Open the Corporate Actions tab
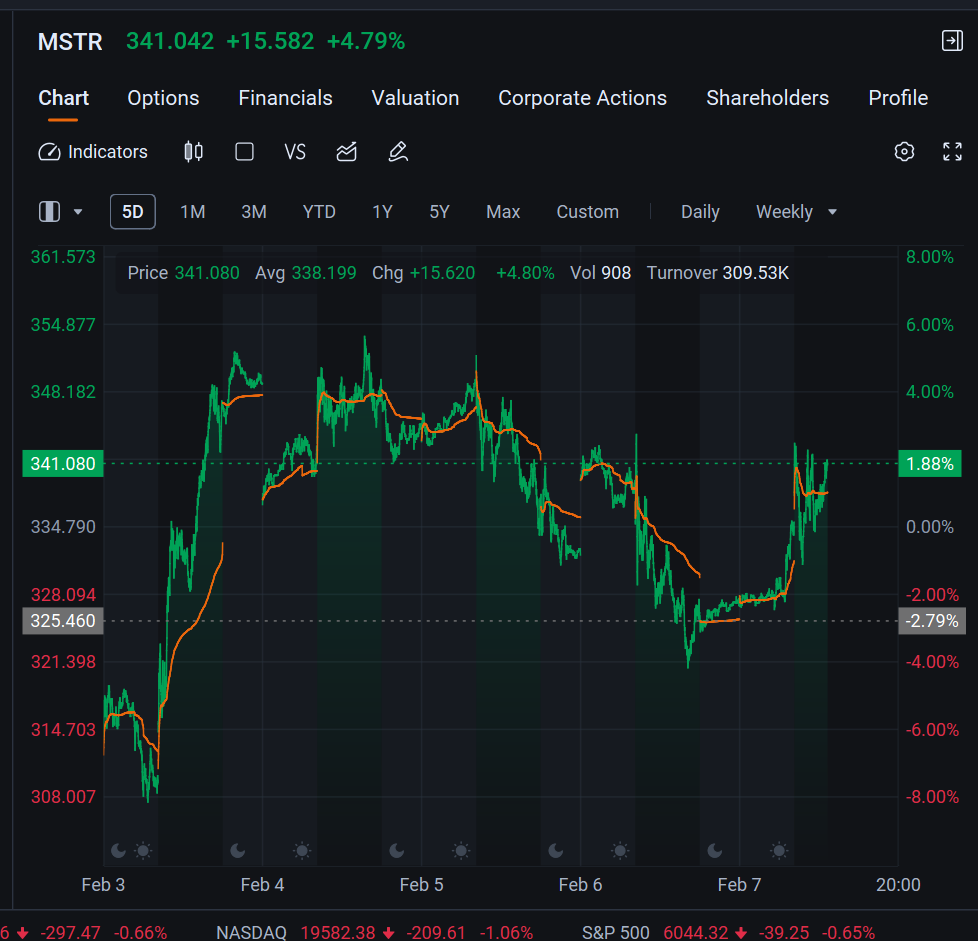978x941 pixels. pyautogui.click(x=582, y=98)
